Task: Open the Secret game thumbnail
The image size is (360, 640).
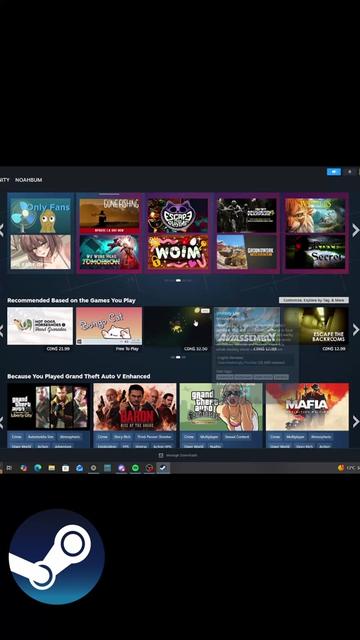Action: point(315,252)
